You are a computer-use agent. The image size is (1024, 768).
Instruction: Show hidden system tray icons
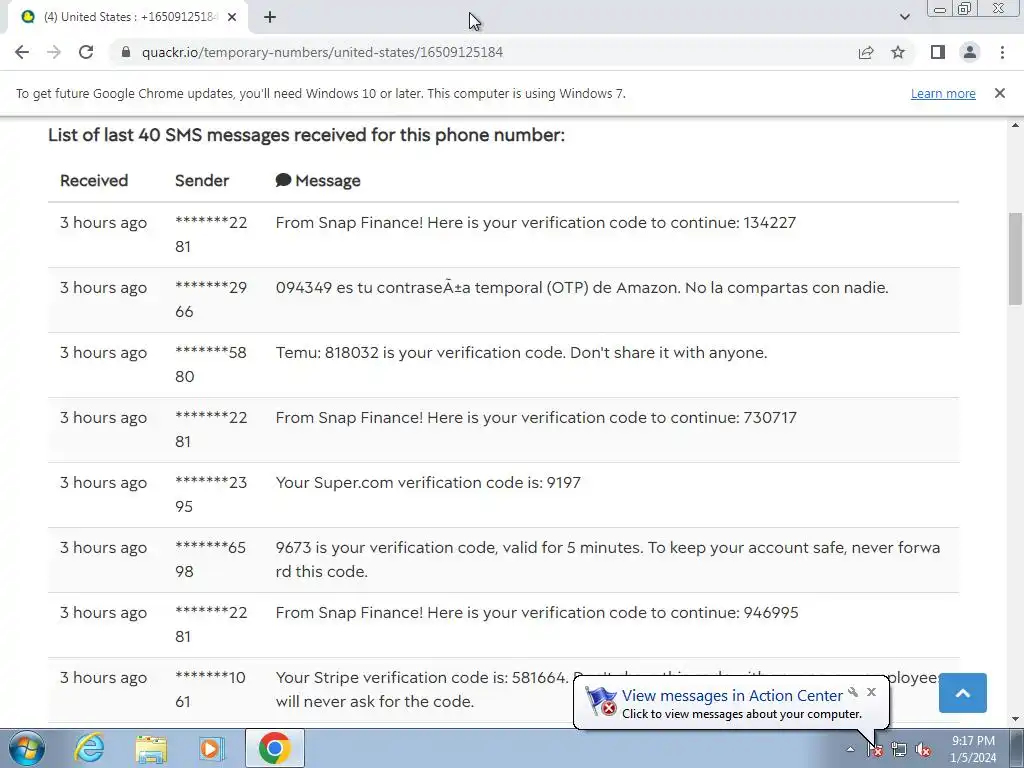click(x=850, y=749)
